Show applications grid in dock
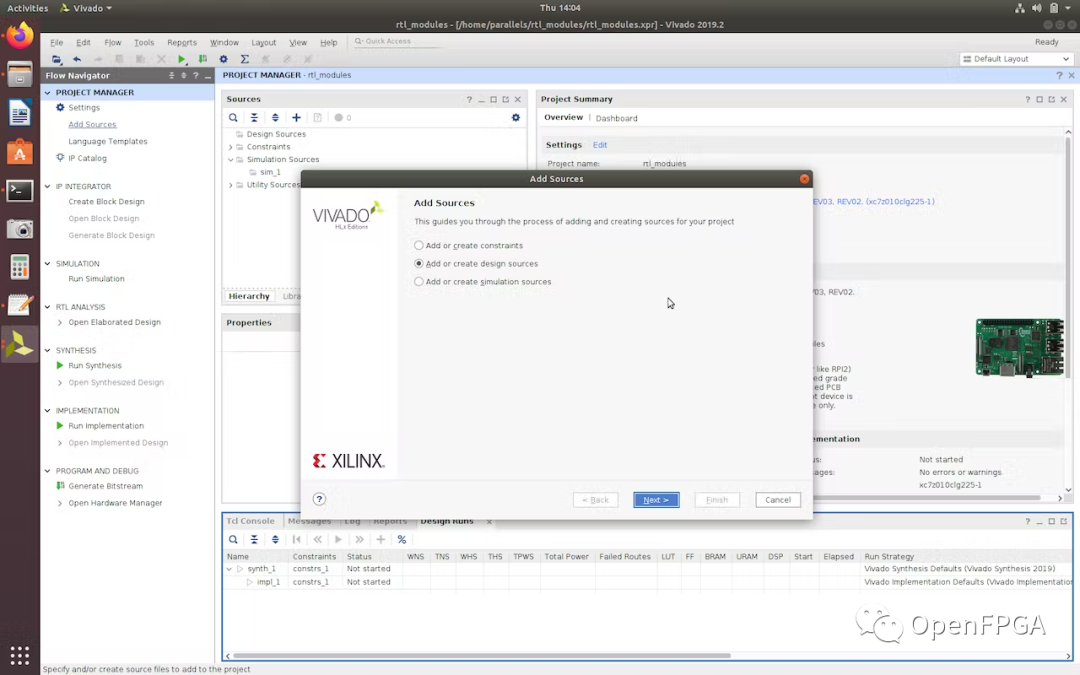The height and width of the screenshot is (675, 1080). pyautogui.click(x=19, y=655)
